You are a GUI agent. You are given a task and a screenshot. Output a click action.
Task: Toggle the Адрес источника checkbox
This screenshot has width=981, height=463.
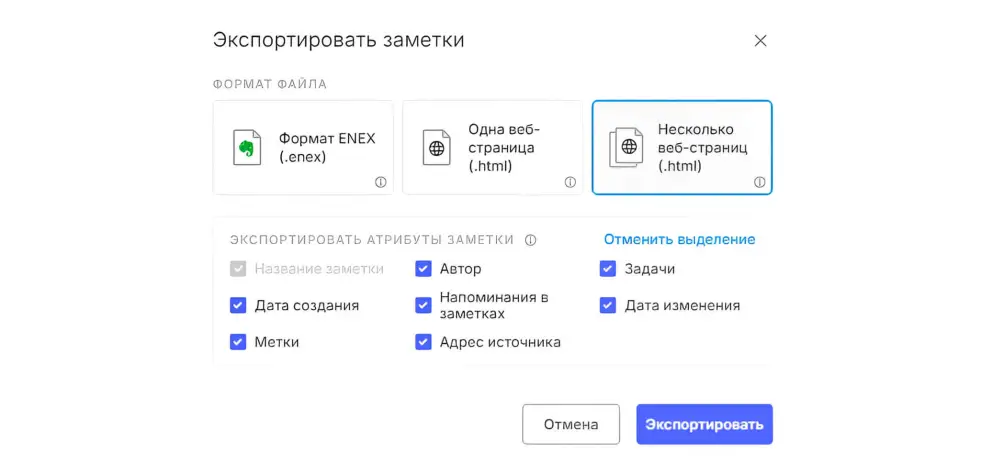(423, 342)
